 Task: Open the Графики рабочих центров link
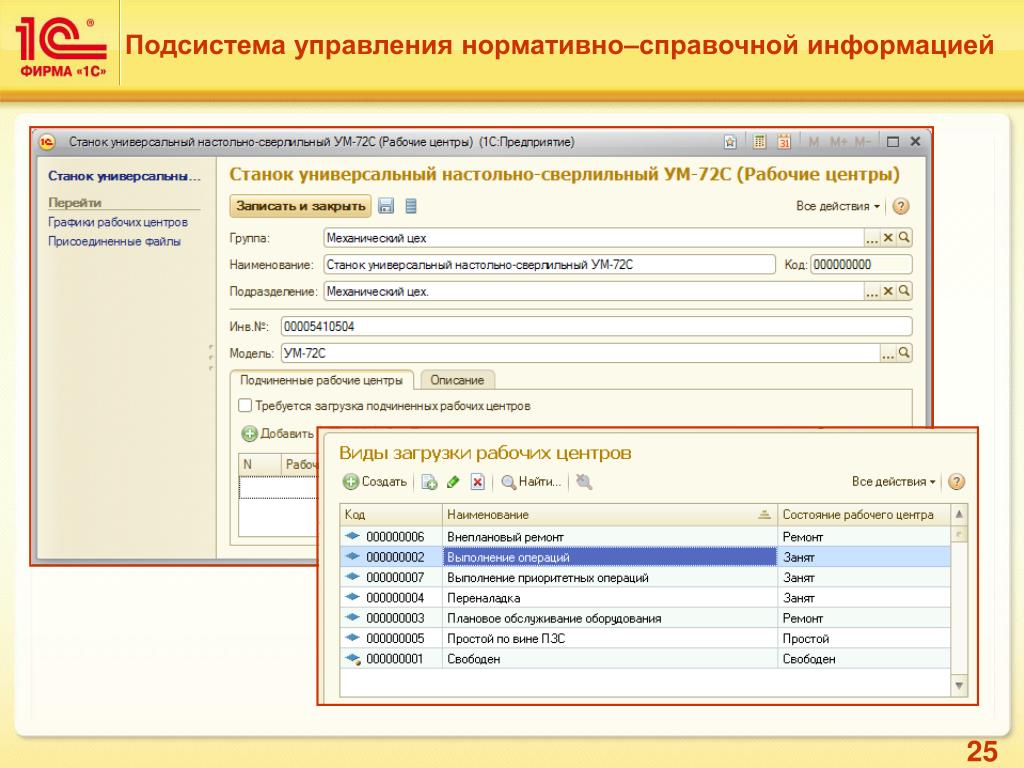118,222
